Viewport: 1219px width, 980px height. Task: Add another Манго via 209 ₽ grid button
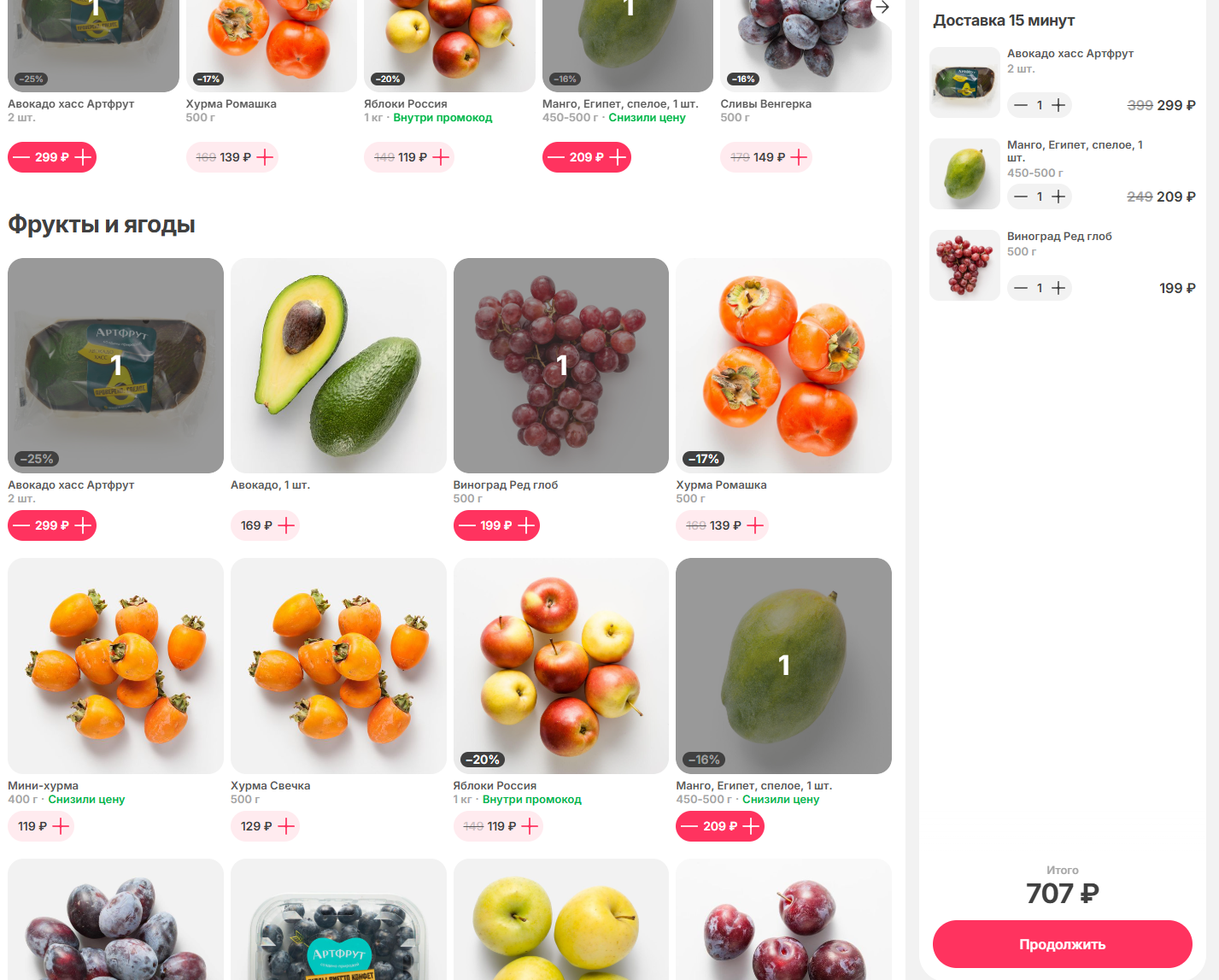point(751,826)
